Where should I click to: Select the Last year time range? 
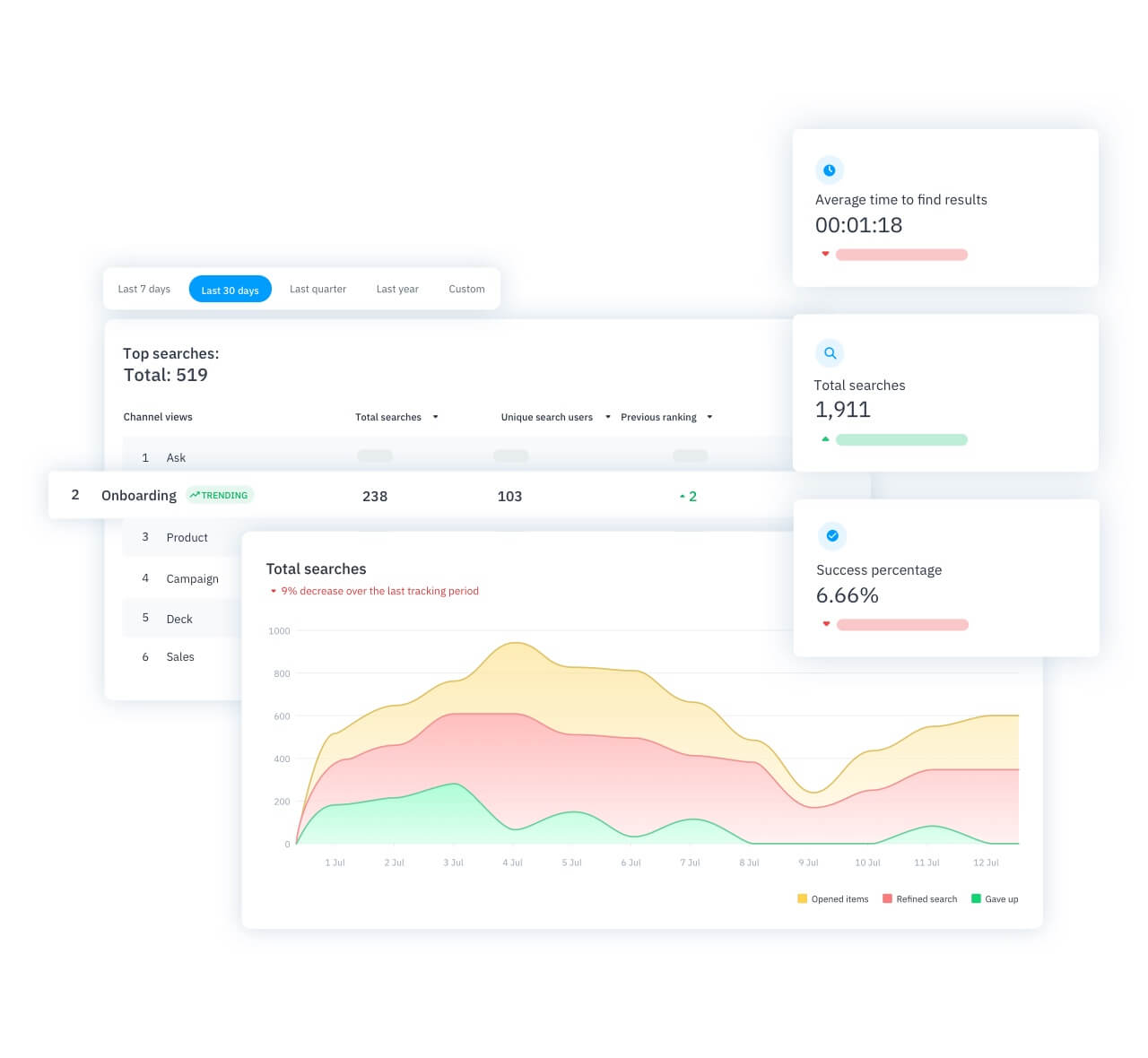(397, 289)
